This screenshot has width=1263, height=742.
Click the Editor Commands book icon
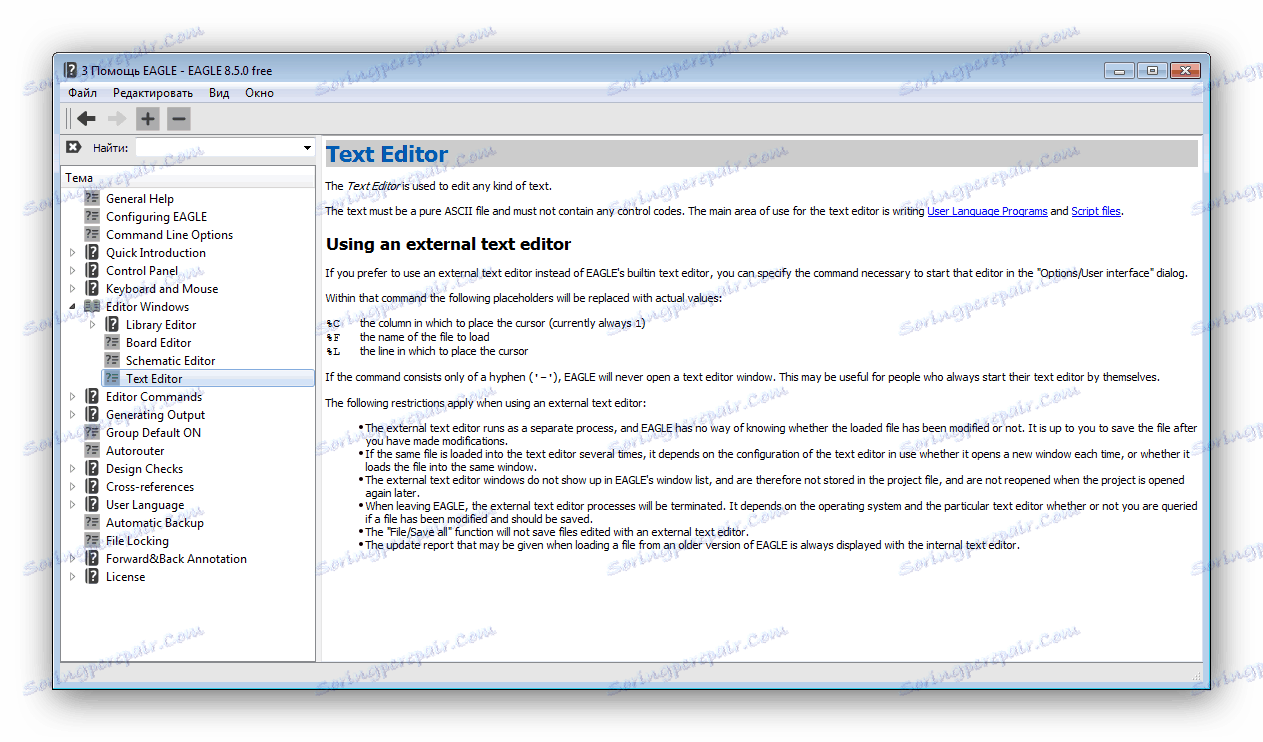pyautogui.click(x=92, y=396)
